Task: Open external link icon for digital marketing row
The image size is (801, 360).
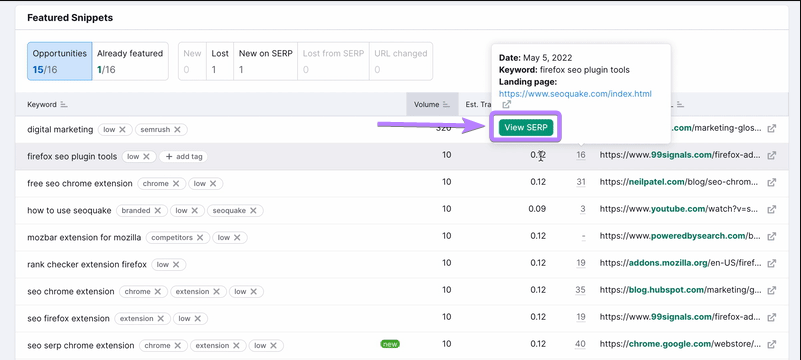Action: pos(772,129)
